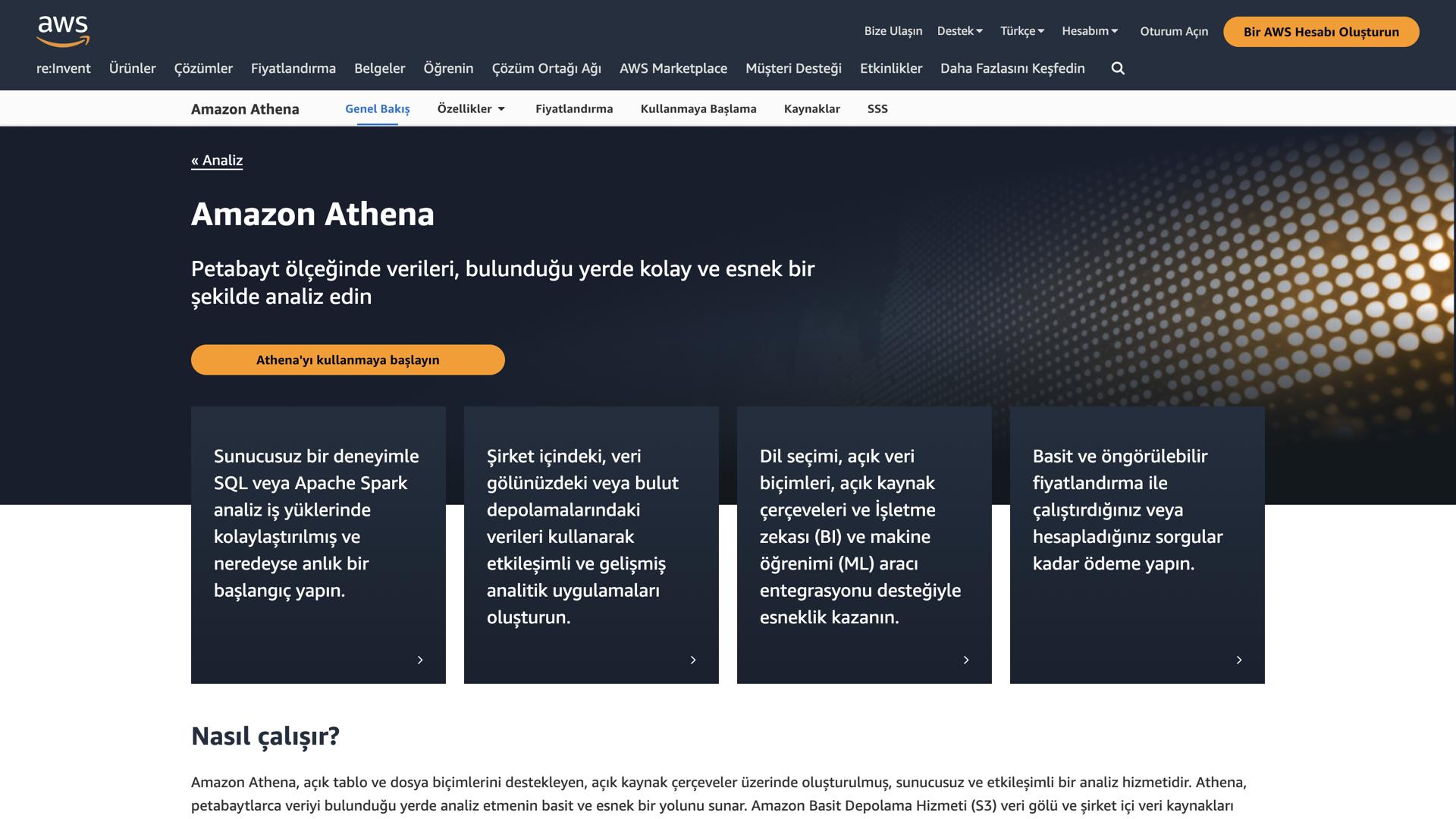Screen dimensions: 1456x819
Task: Expand the Destek dropdown
Action: point(959,31)
